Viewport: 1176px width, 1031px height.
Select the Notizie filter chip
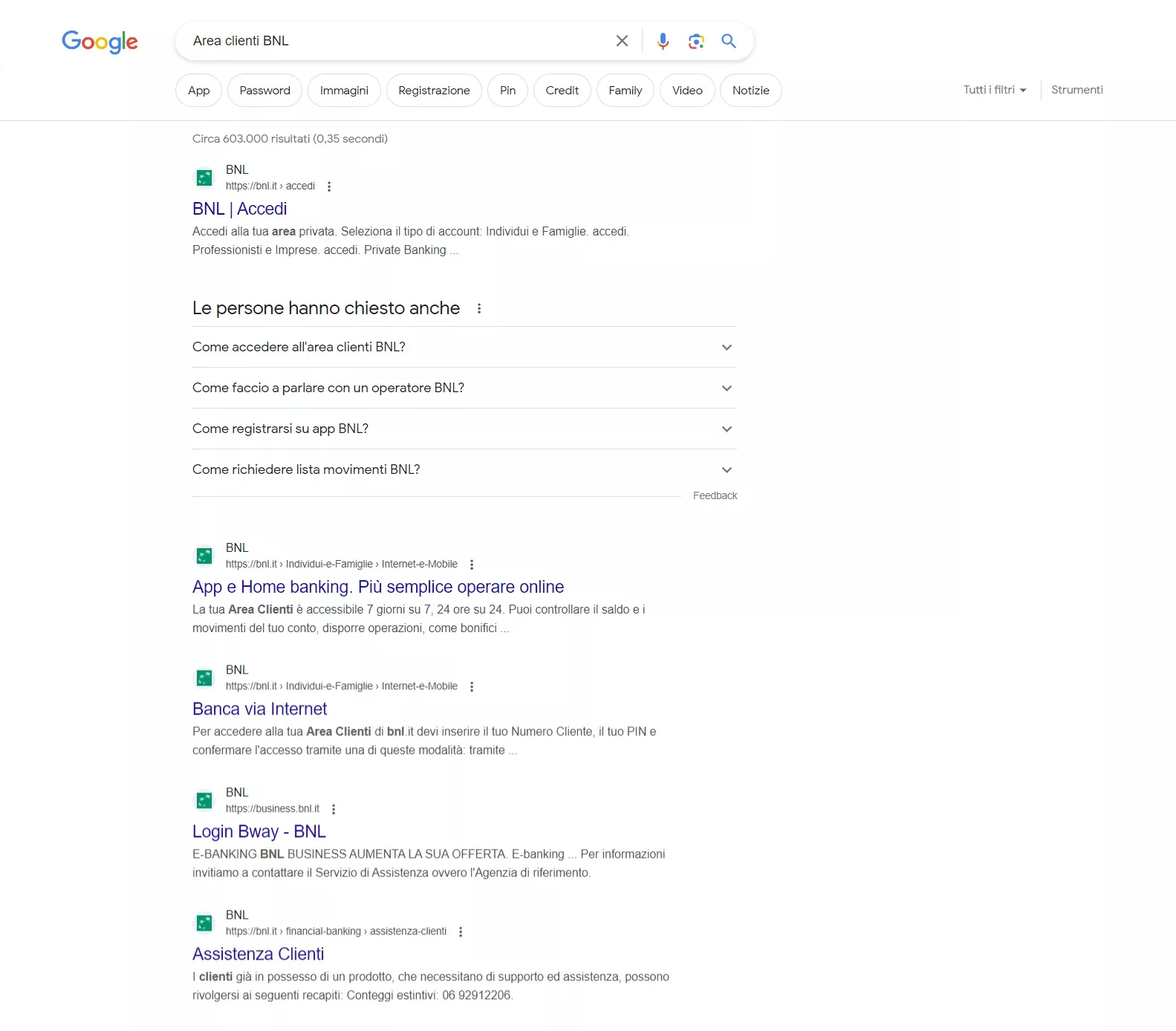[751, 91]
